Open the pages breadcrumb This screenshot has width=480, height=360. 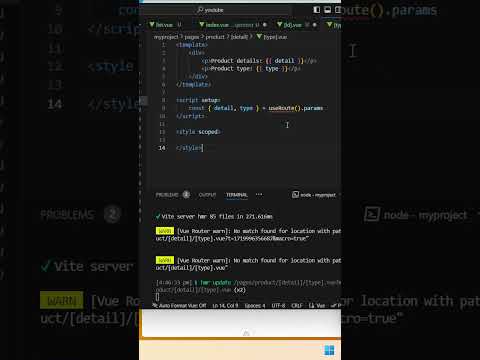click(192, 37)
